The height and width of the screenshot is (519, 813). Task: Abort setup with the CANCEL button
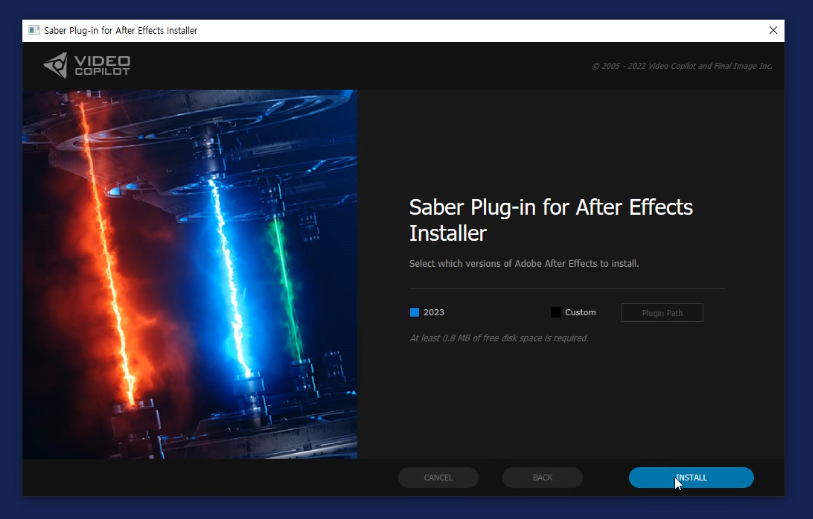[x=438, y=478]
